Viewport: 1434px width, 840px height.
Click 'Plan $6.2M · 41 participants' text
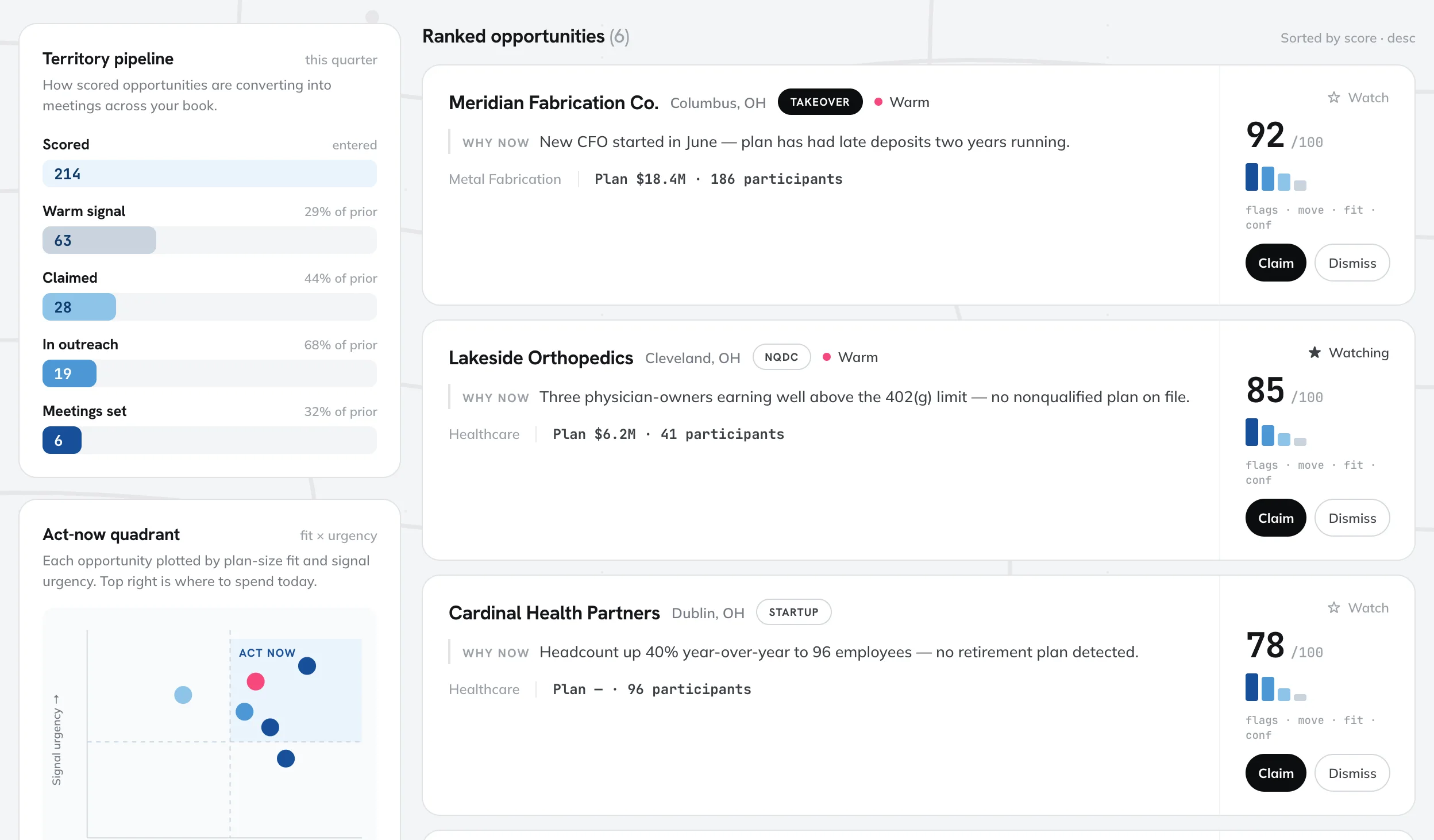[x=668, y=434]
